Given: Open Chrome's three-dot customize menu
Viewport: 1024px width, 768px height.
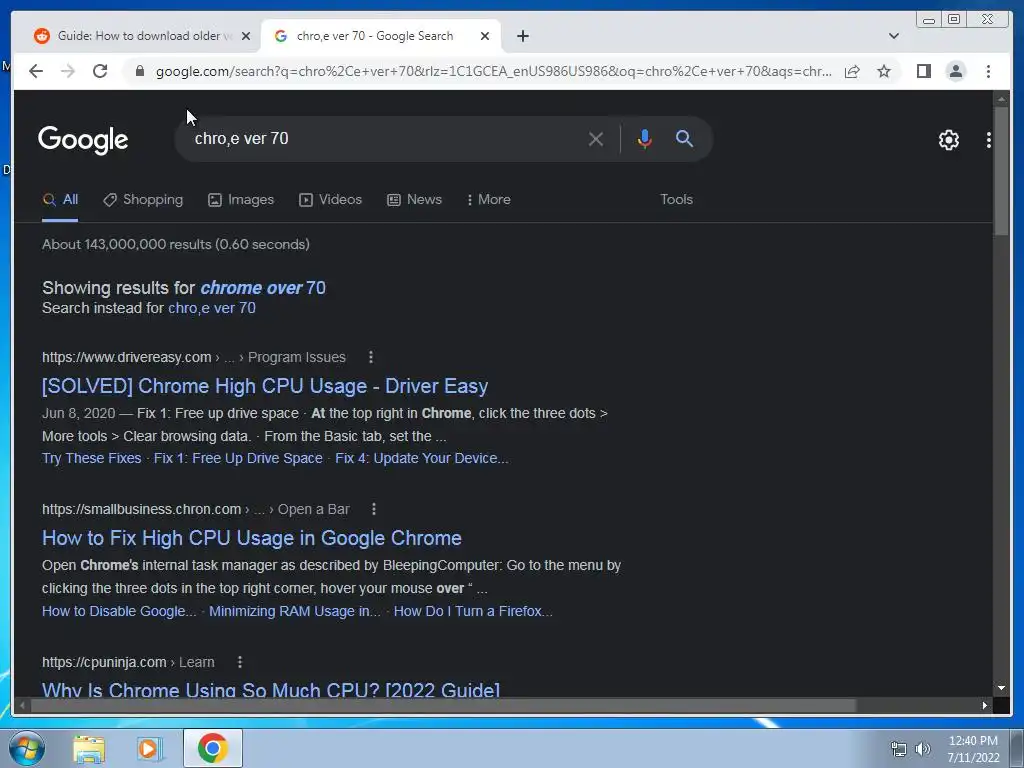Looking at the screenshot, I should pyautogui.click(x=988, y=71).
